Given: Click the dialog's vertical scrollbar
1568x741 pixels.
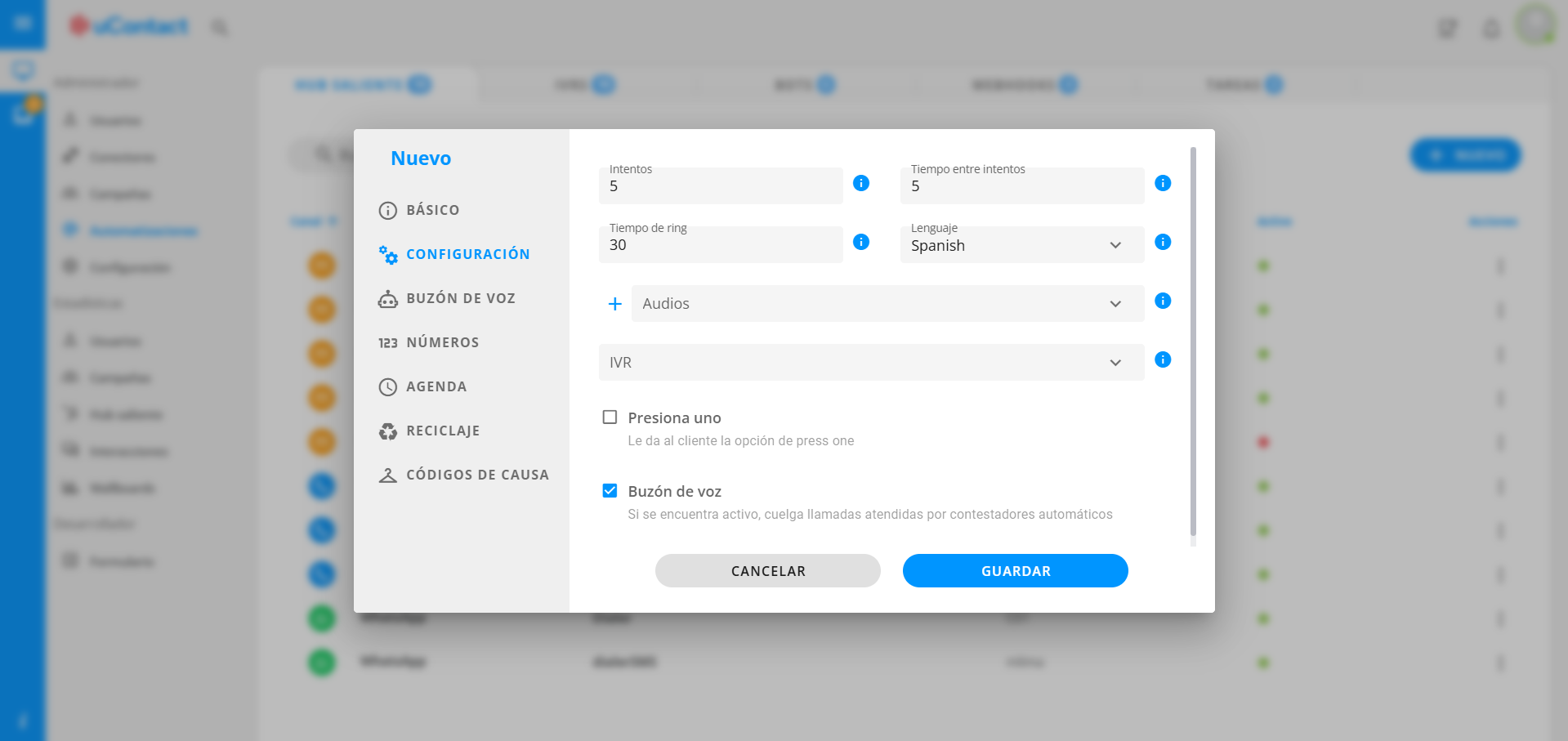Looking at the screenshot, I should click(x=1193, y=343).
